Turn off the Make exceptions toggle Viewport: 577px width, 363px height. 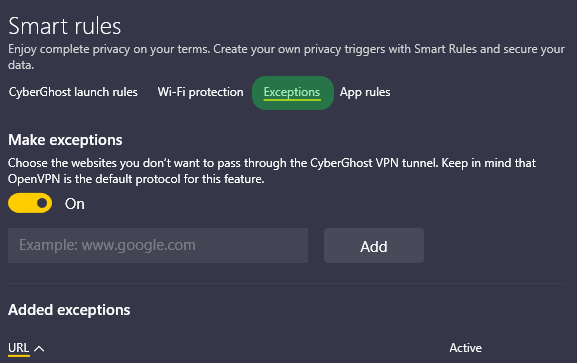point(30,203)
